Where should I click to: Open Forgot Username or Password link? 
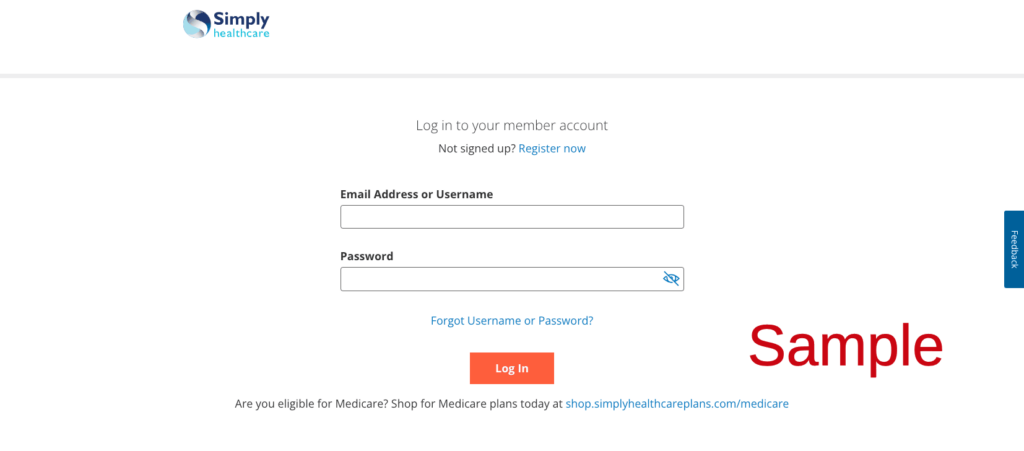pyautogui.click(x=511, y=321)
